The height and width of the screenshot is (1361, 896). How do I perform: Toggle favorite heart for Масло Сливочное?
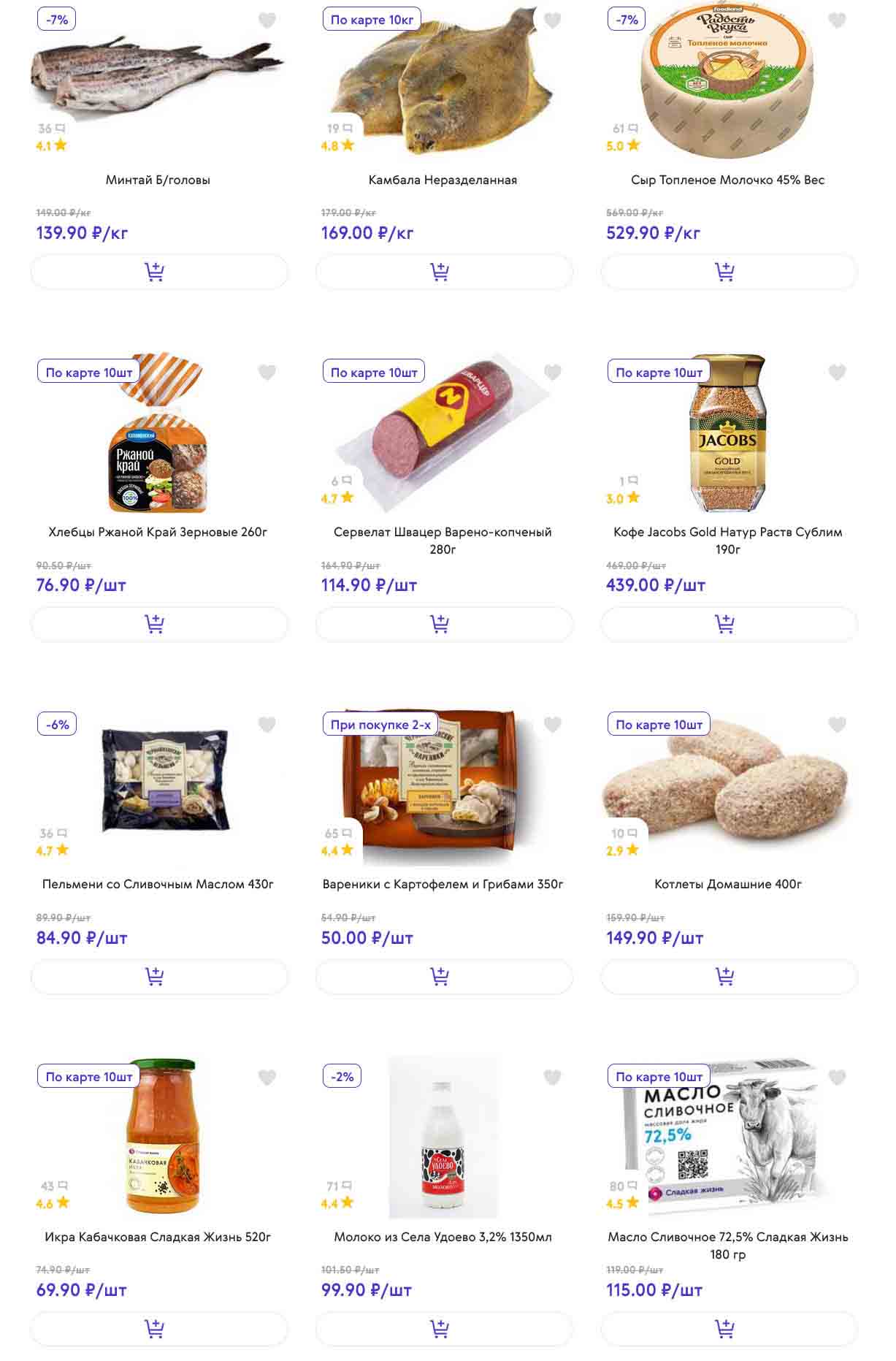pyautogui.click(x=838, y=1077)
